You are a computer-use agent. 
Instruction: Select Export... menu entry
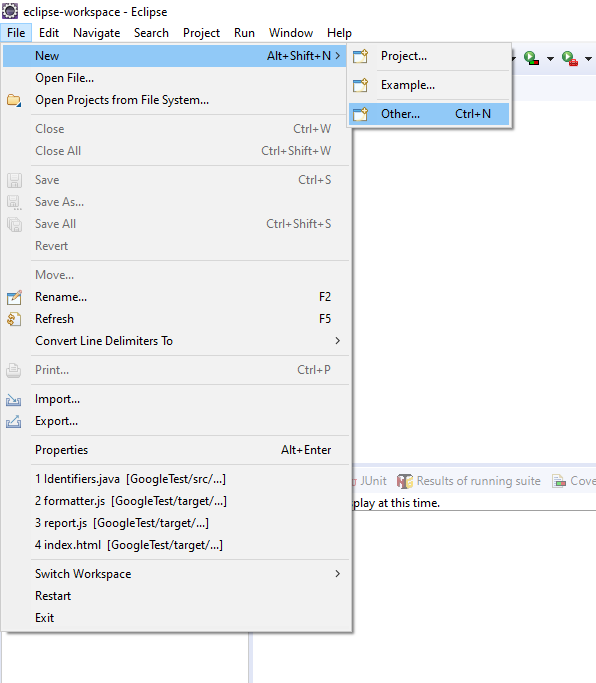click(176, 421)
